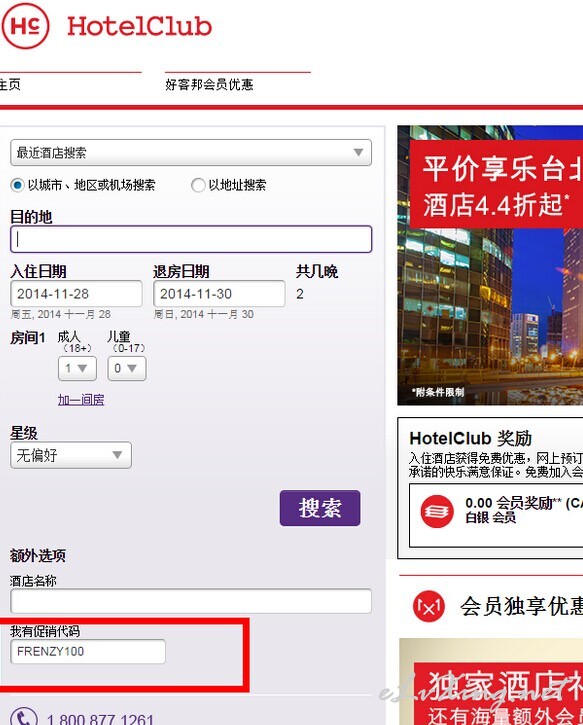Click the phone number 1 800 877 1261

tap(100, 719)
